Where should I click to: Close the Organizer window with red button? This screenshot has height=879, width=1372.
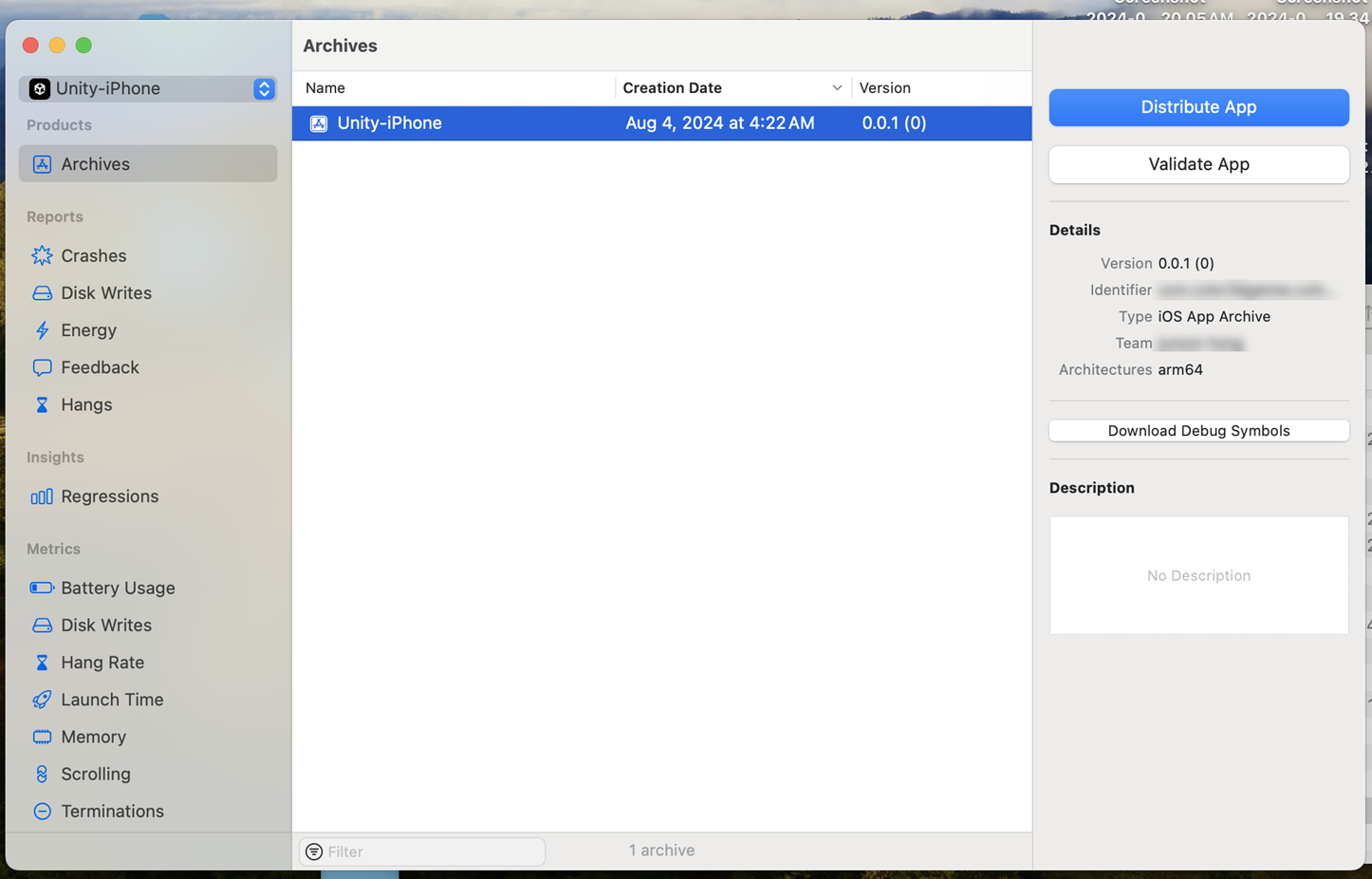pyautogui.click(x=30, y=45)
